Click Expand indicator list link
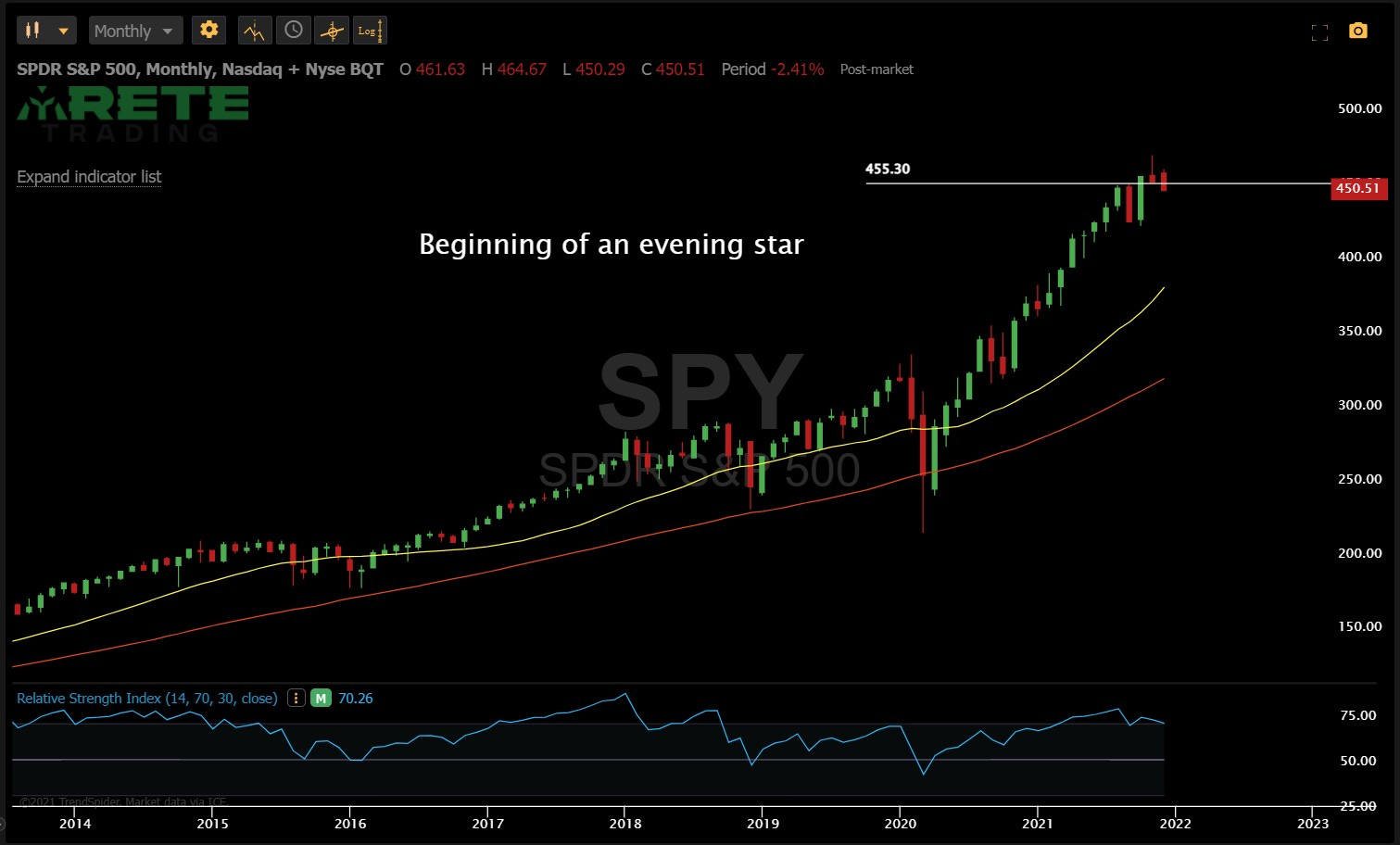1400x845 pixels. tap(89, 177)
